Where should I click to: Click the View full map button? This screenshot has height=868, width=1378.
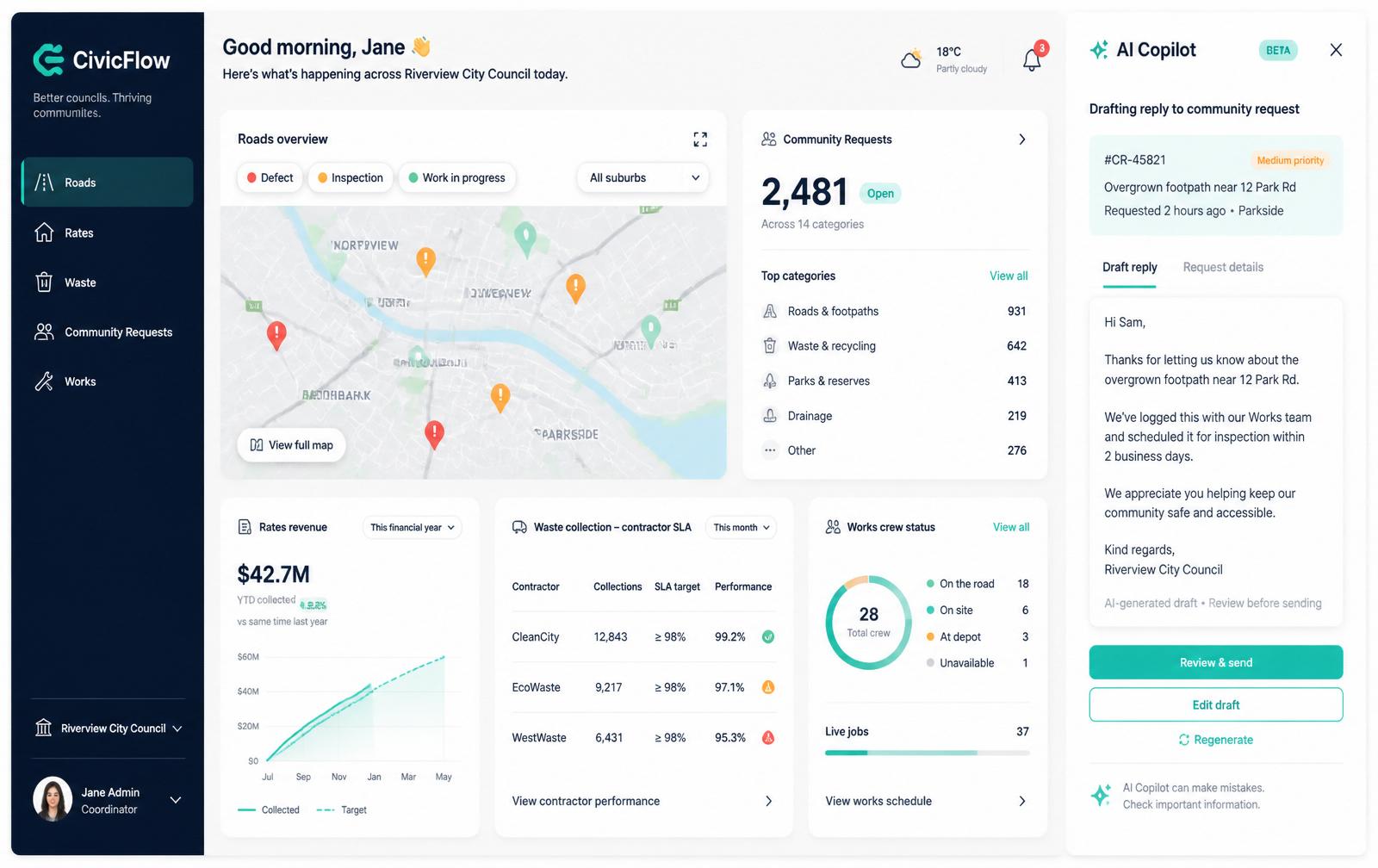(x=291, y=445)
